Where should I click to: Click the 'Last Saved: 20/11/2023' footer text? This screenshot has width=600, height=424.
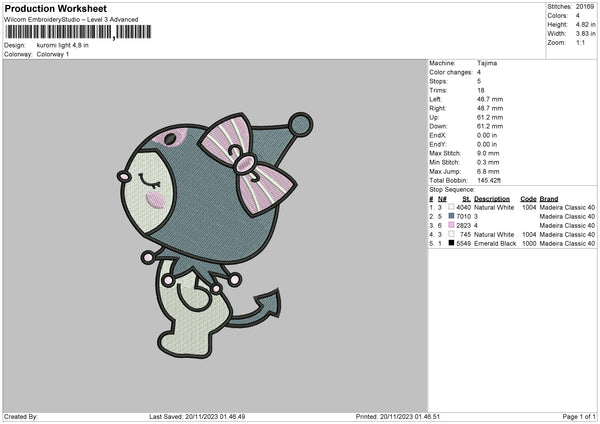point(197,417)
